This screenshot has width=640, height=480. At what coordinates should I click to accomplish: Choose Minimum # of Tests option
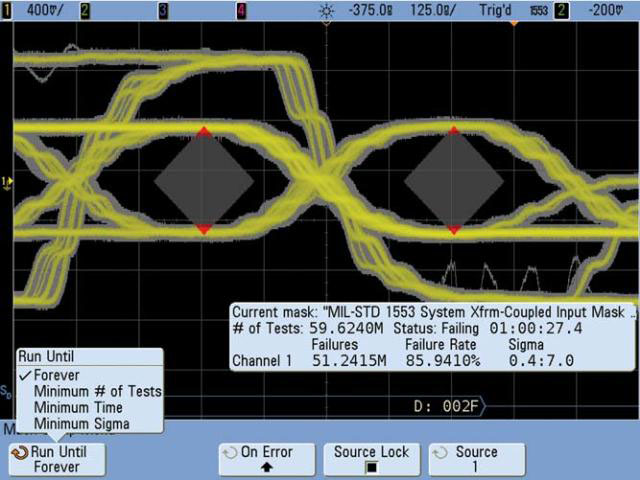97,391
